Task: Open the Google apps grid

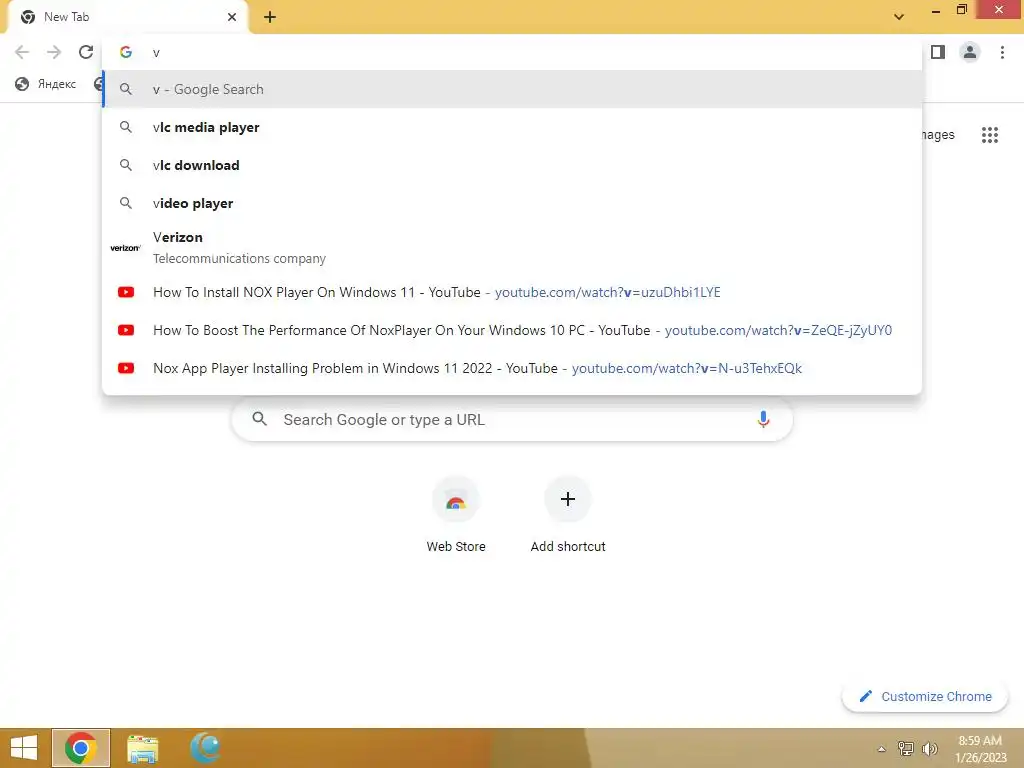Action: click(x=989, y=135)
